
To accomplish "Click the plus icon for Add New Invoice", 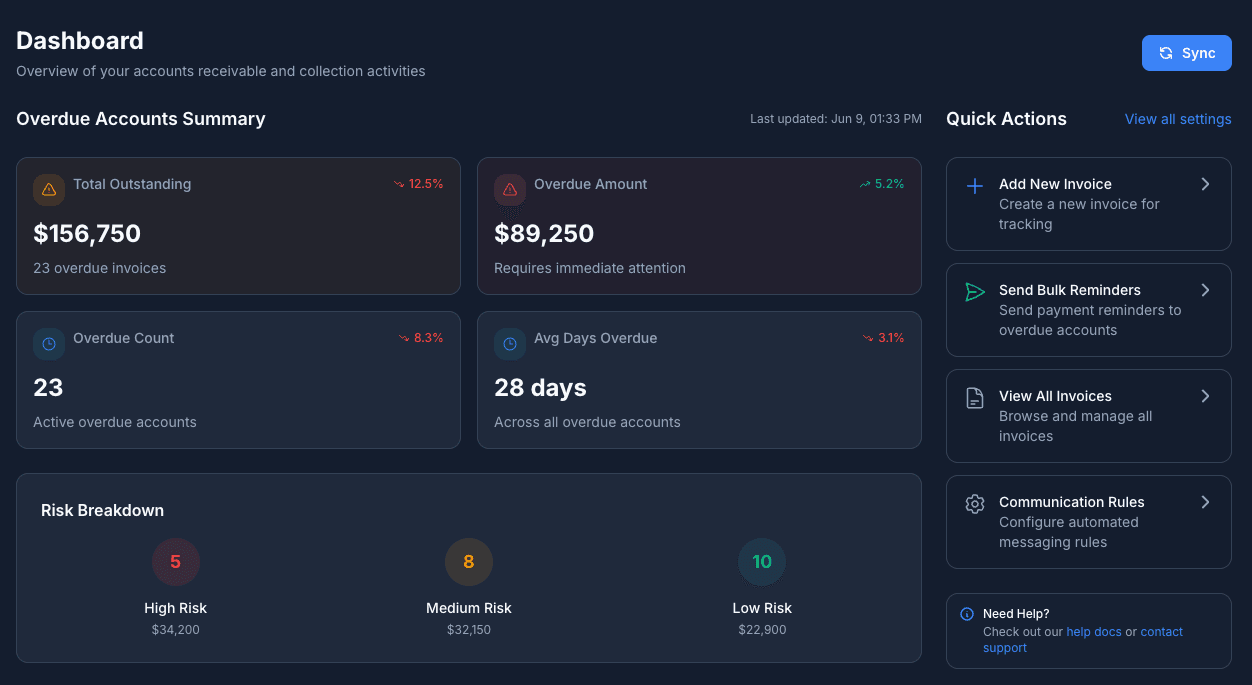I will 974,186.
